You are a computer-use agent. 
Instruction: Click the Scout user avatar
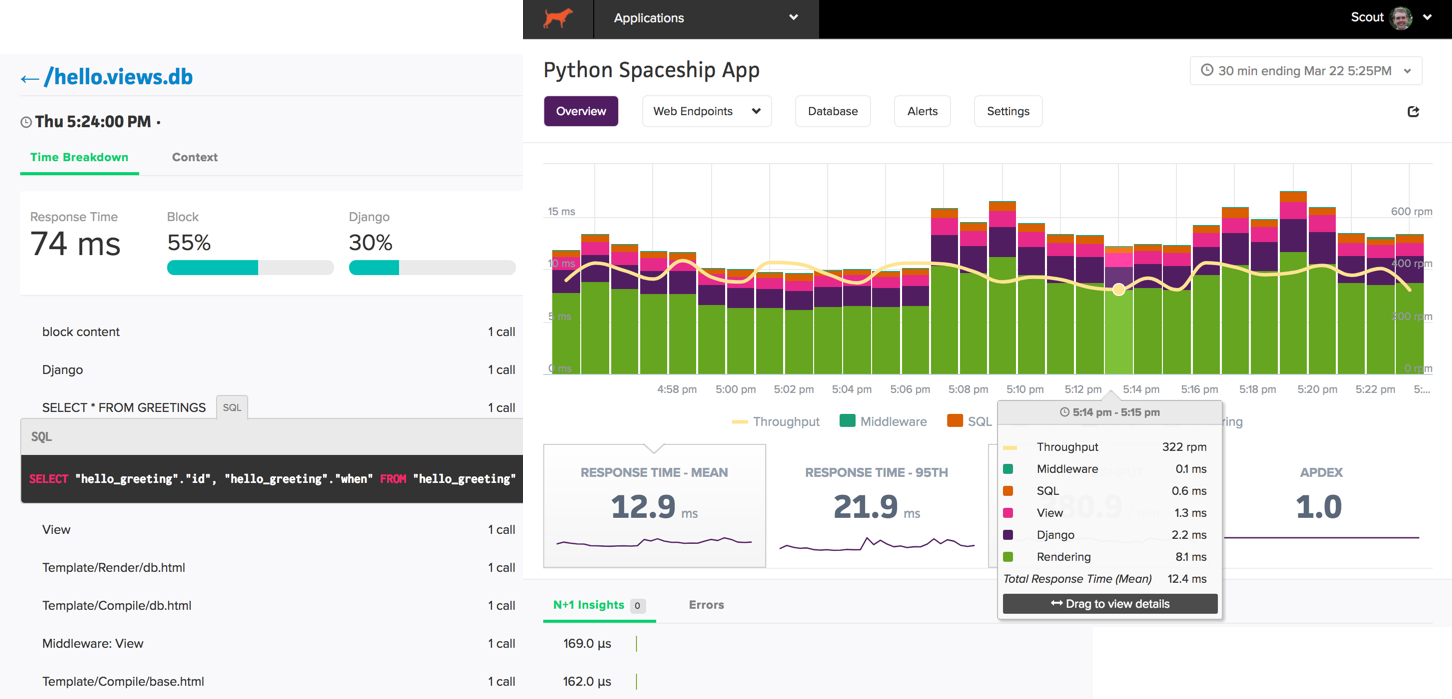(x=1402, y=18)
